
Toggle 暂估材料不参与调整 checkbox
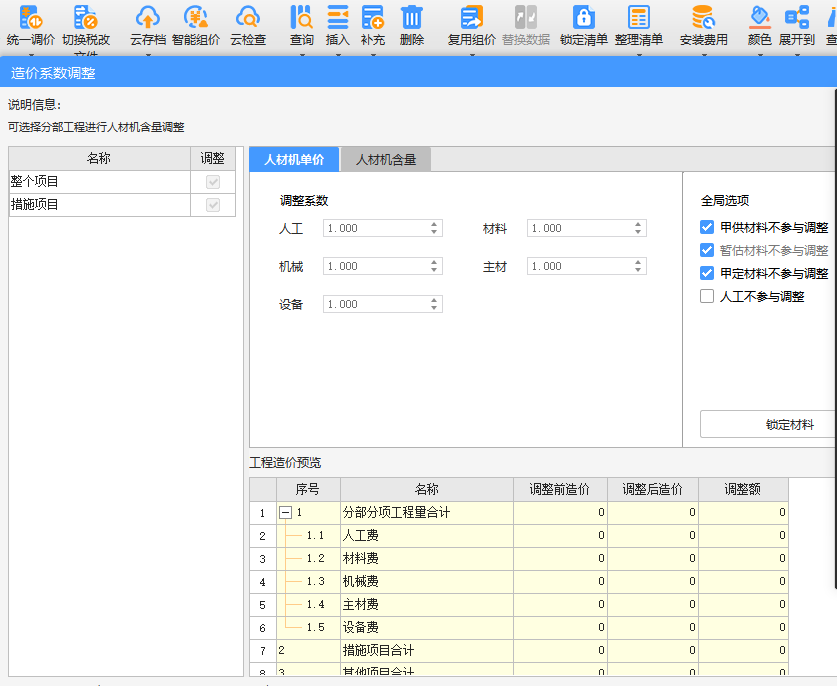[x=707, y=250]
